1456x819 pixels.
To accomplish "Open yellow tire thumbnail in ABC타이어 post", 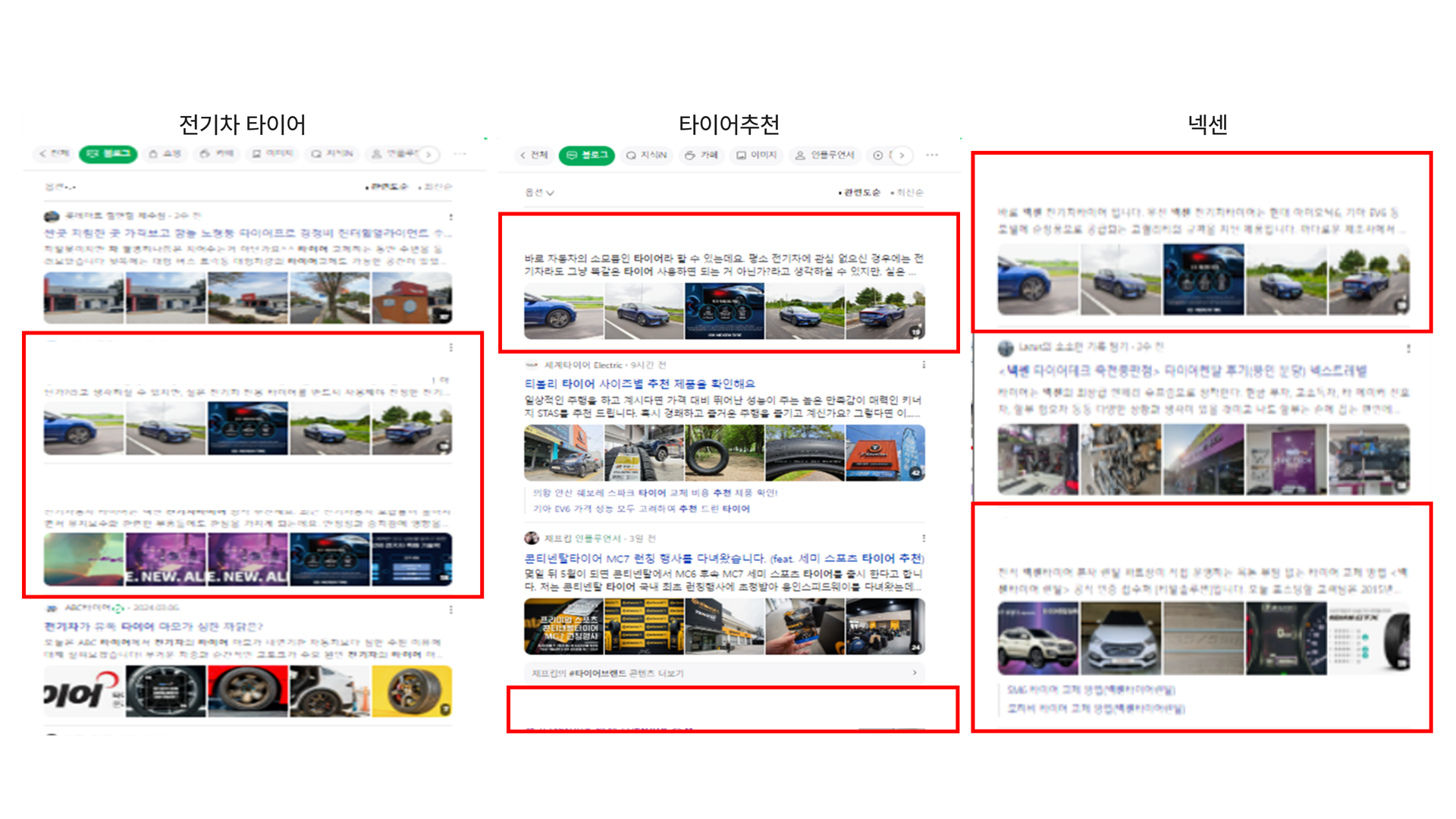I will (412, 691).
